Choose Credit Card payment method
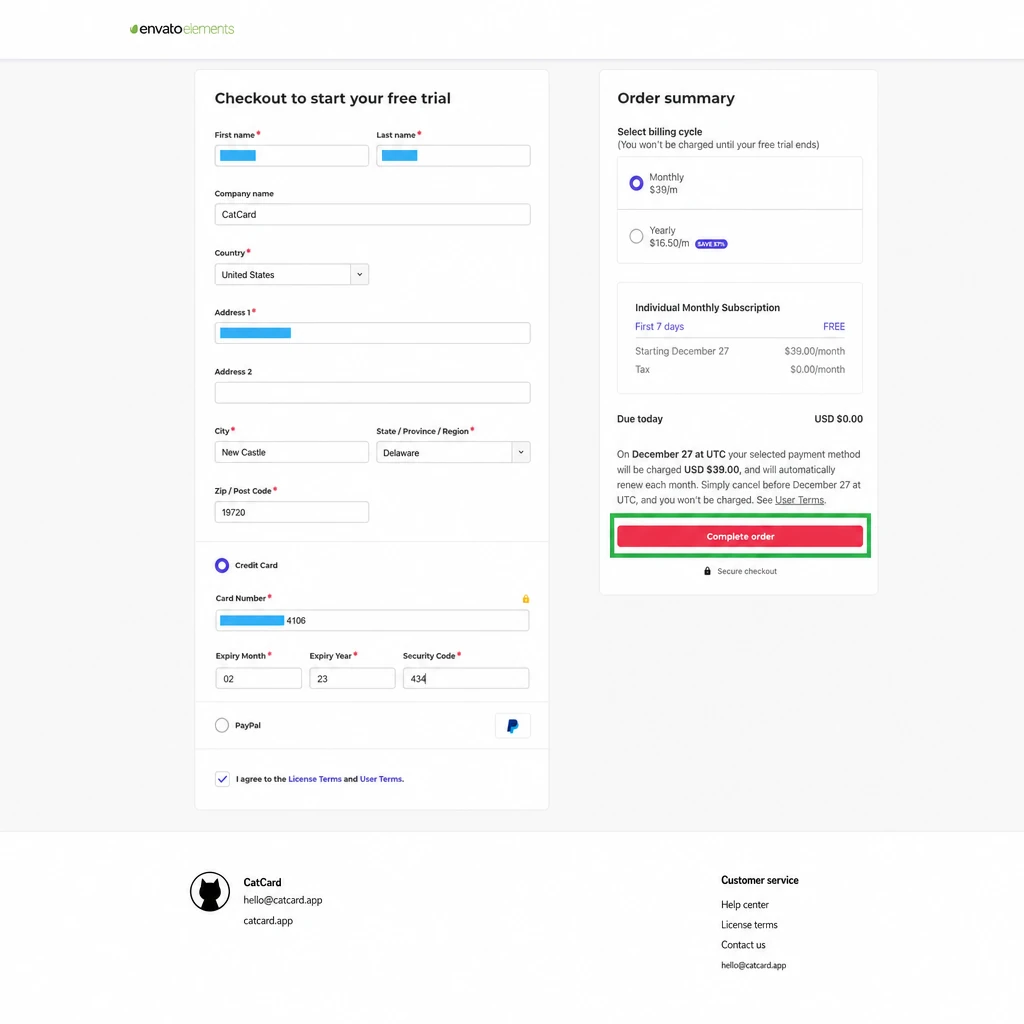This screenshot has height=1024, width=1024. [222, 565]
